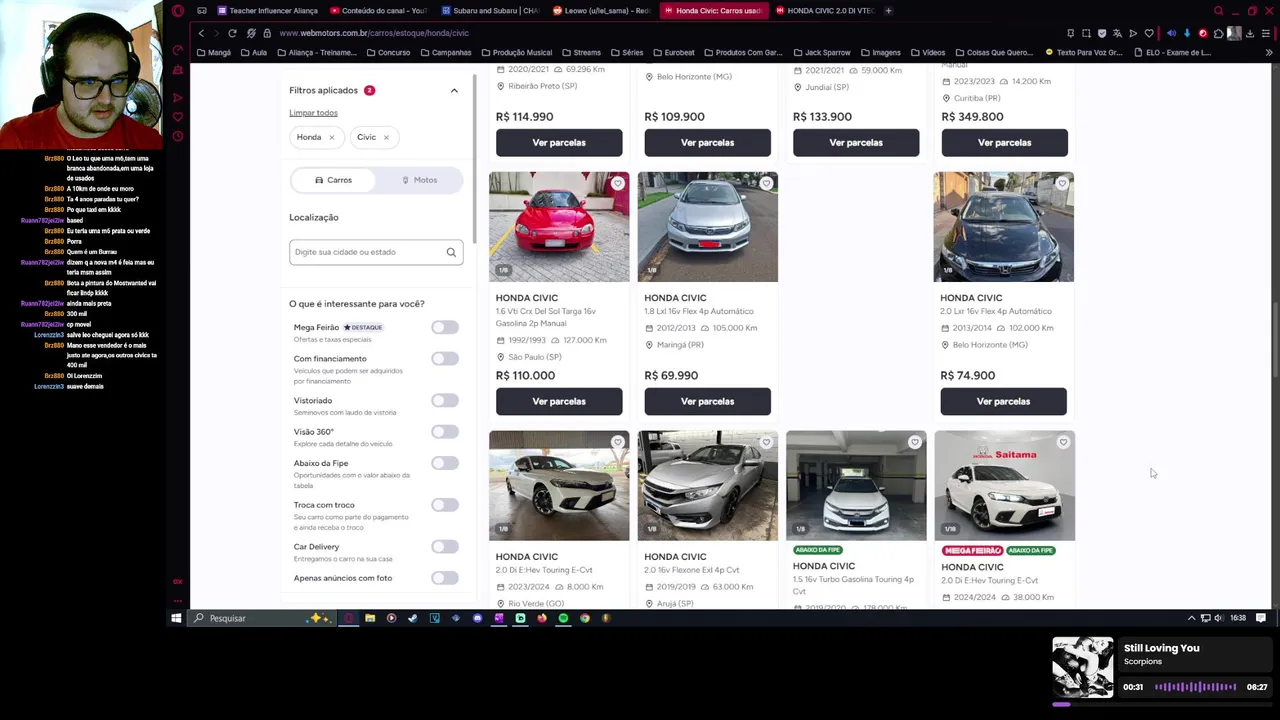The width and height of the screenshot is (1280, 720).
Task: Click Ver parcelas for R$ 114.990 listing
Action: 559,142
